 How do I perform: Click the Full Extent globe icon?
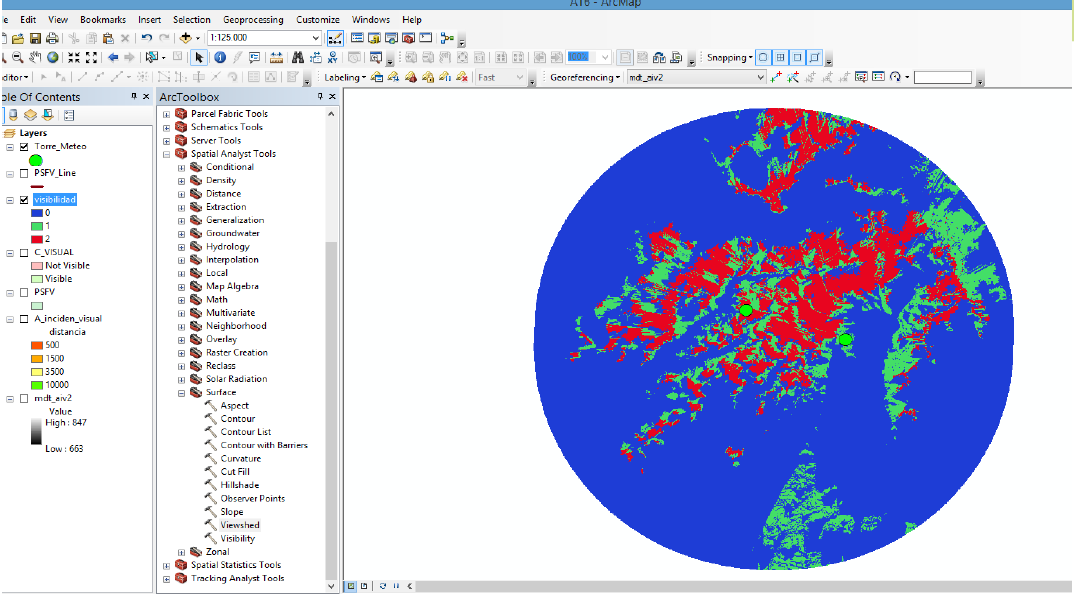52,58
